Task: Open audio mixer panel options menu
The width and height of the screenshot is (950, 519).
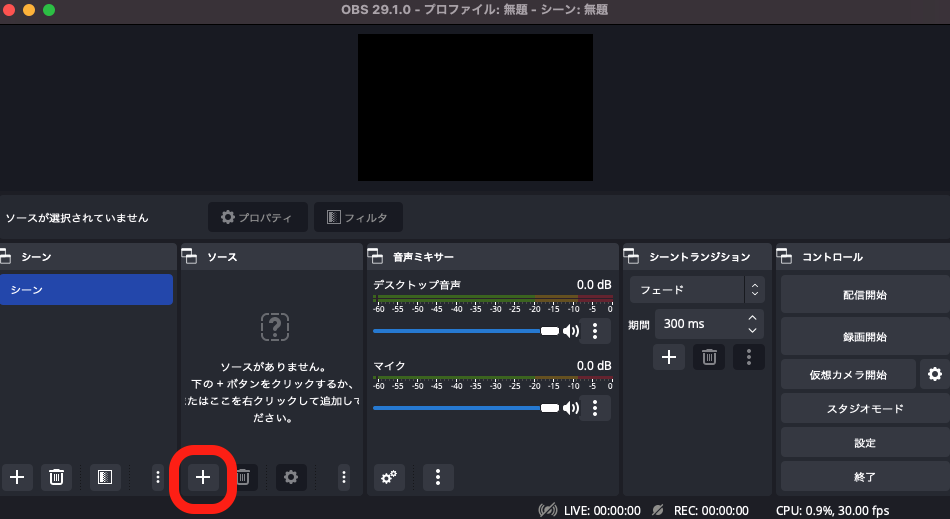Action: tap(437, 477)
